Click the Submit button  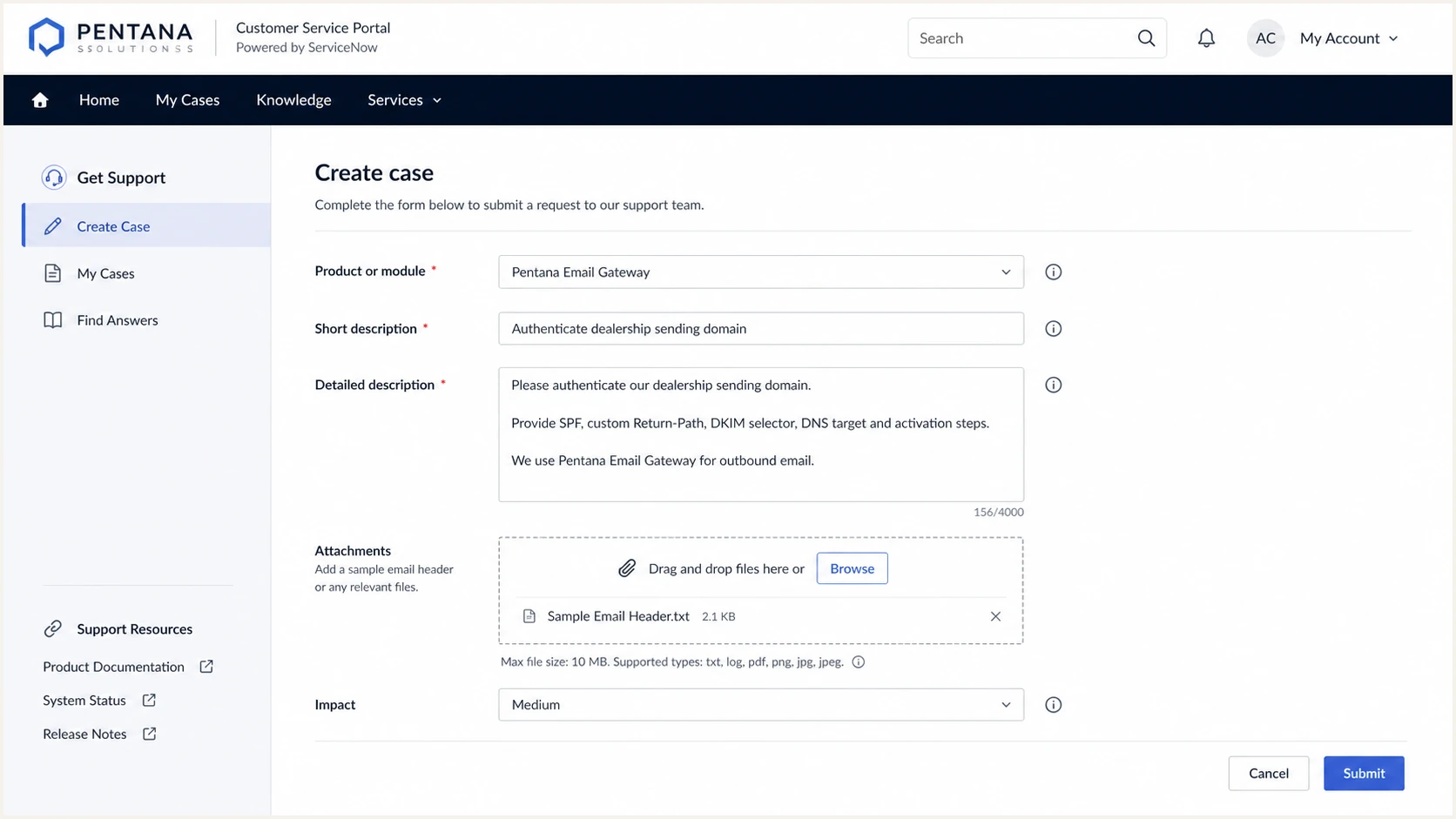[x=1364, y=773]
